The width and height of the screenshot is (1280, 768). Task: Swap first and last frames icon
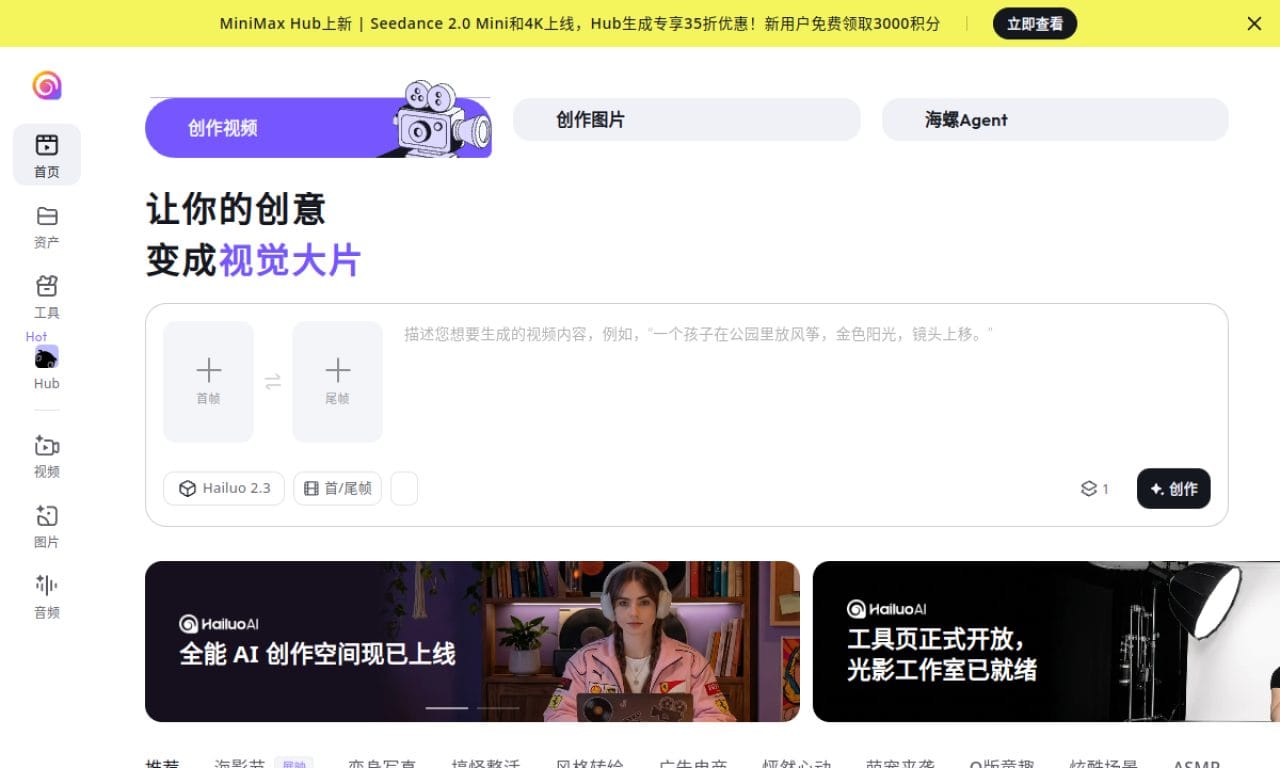pyautogui.click(x=273, y=381)
